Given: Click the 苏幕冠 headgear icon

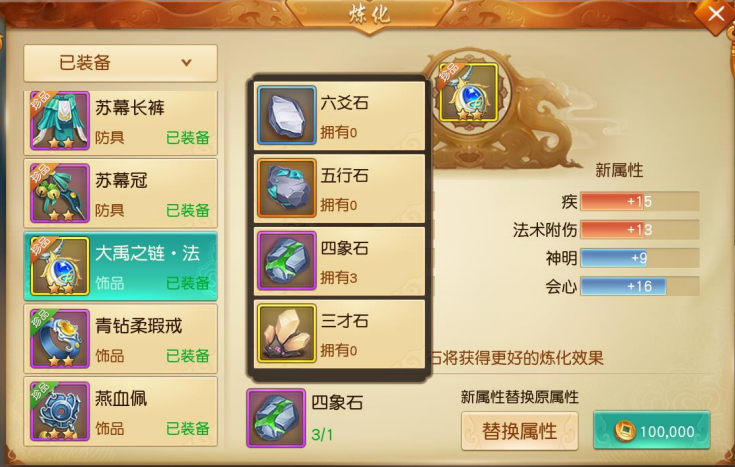Looking at the screenshot, I should (60, 193).
